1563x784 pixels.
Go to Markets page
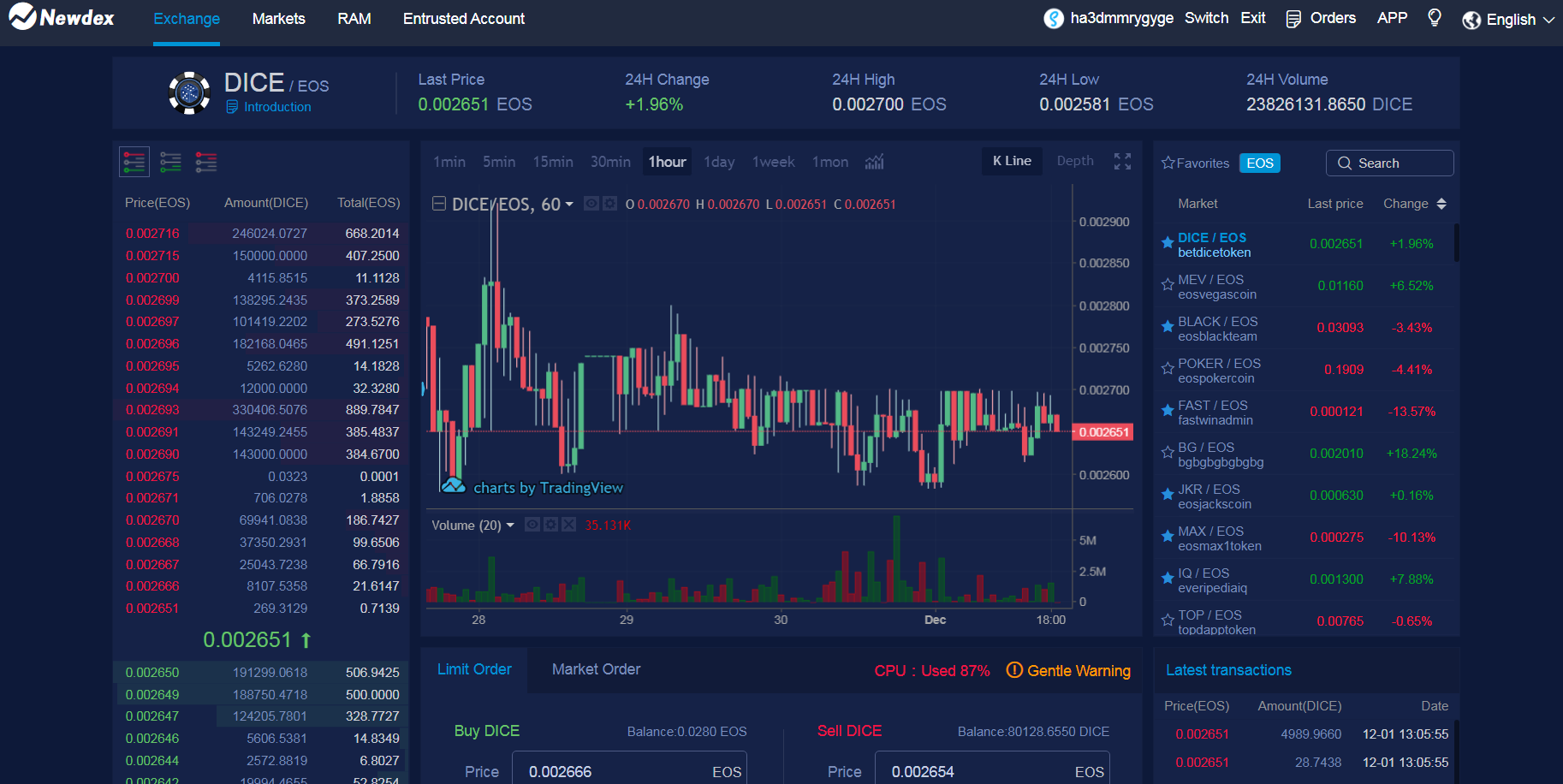pos(279,19)
